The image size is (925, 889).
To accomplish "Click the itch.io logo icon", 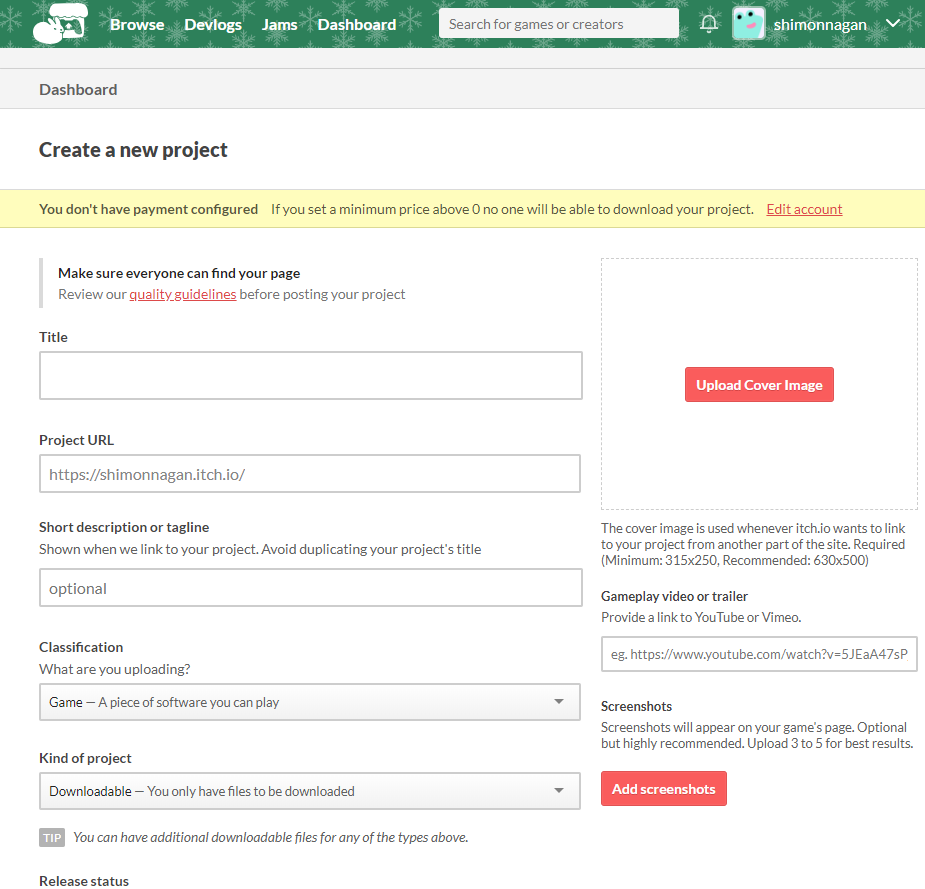I will point(60,24).
